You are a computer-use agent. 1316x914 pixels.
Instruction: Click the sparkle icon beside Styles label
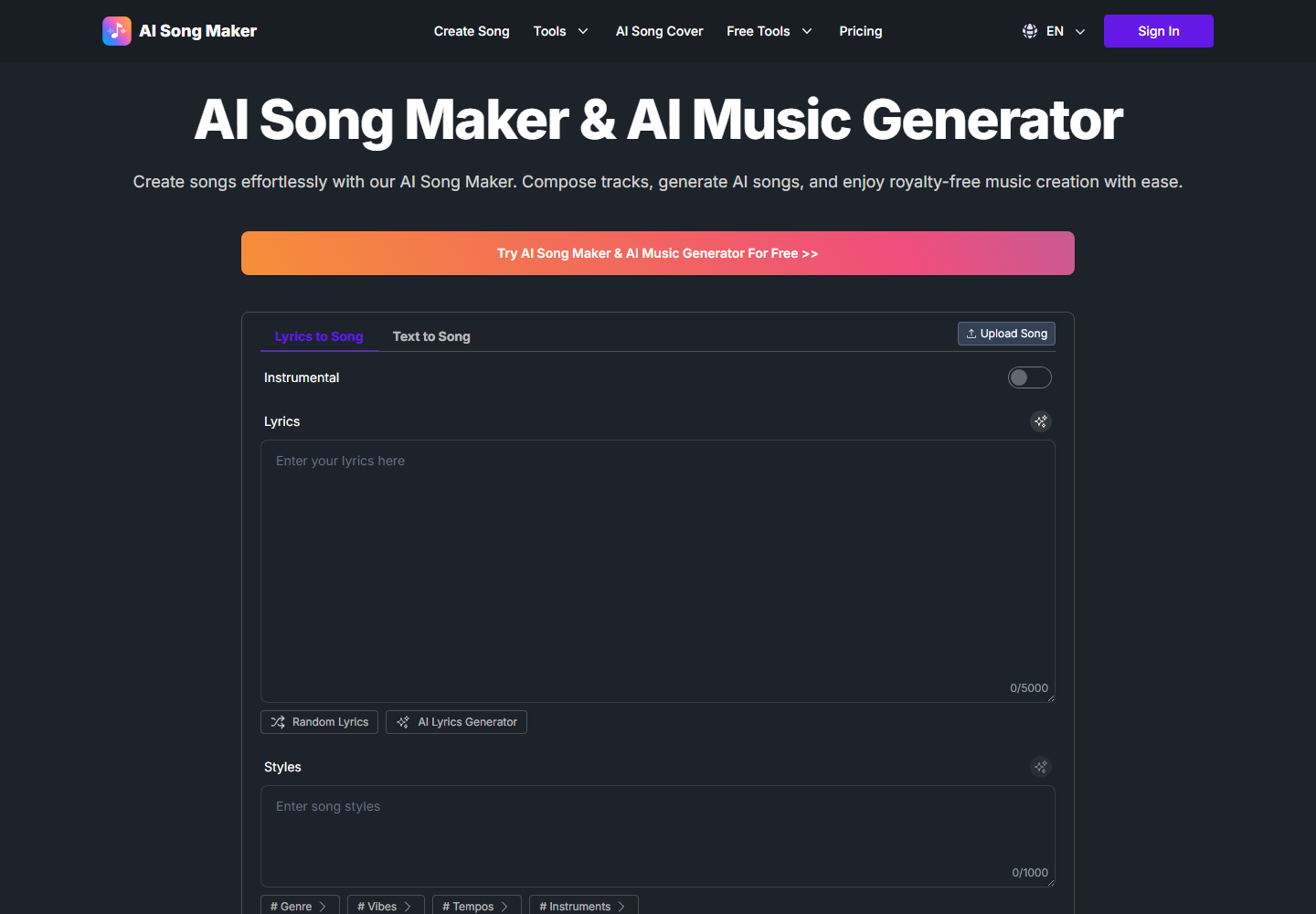(1041, 767)
